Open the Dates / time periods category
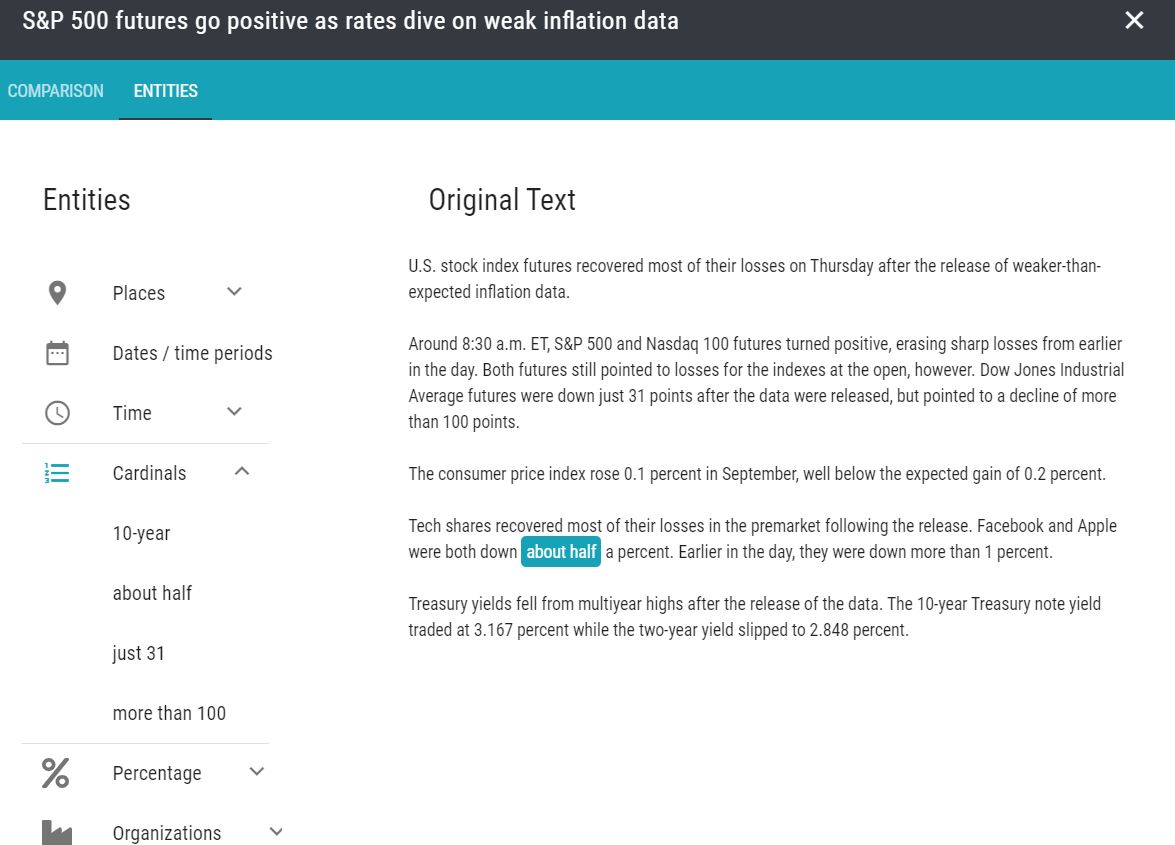This screenshot has height=845, width=1175. click(192, 353)
